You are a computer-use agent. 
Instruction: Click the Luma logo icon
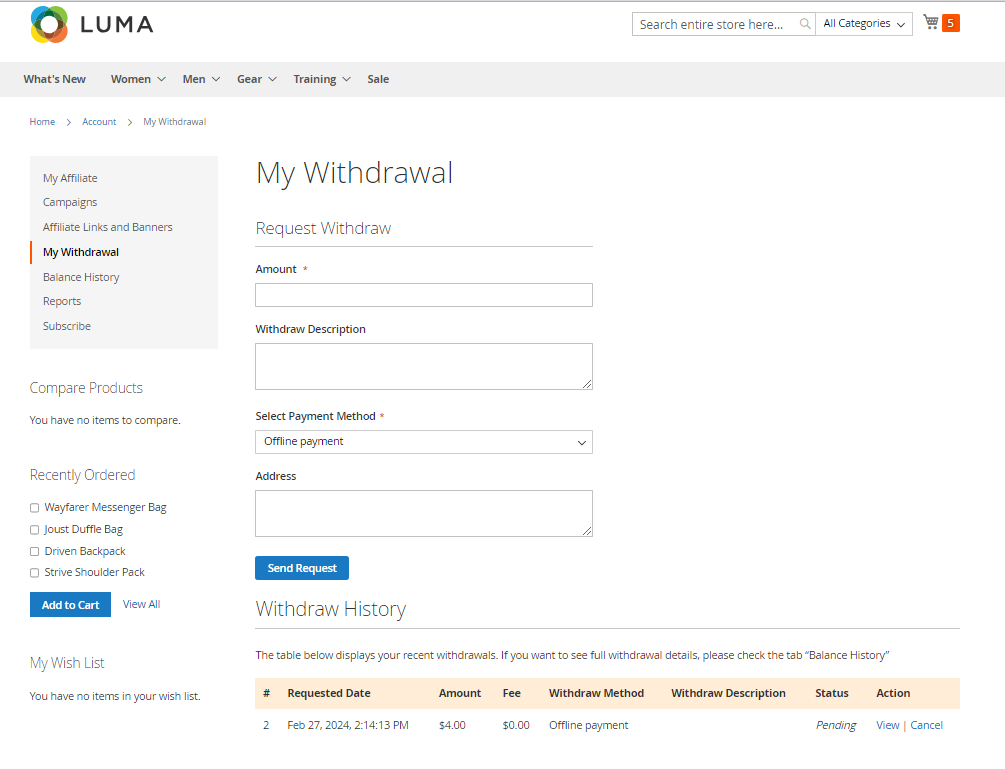(x=49, y=25)
